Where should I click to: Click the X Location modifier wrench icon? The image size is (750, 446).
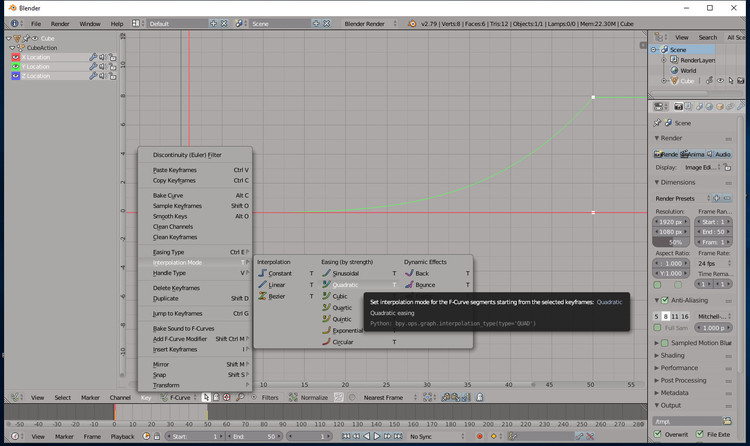tap(93, 57)
